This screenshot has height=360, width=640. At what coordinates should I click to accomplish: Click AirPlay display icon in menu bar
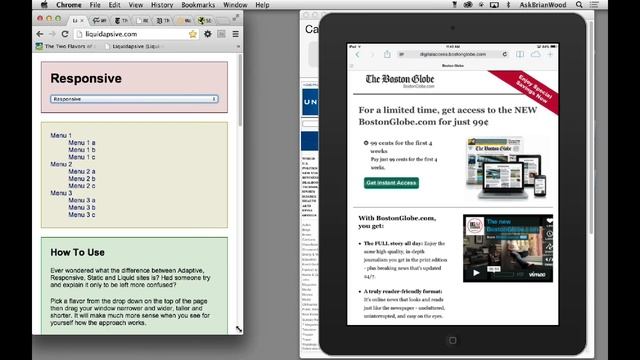pyautogui.click(x=494, y=5)
